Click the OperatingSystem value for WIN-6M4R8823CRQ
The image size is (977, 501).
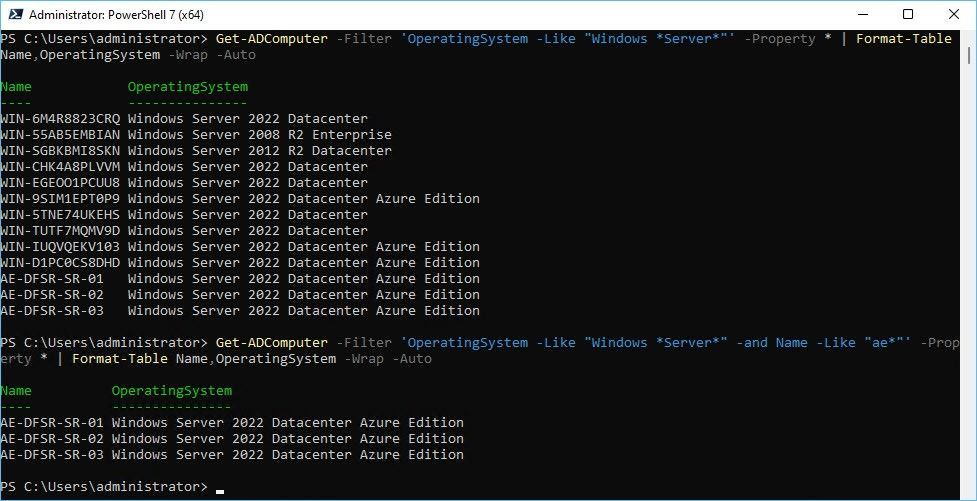(248, 118)
